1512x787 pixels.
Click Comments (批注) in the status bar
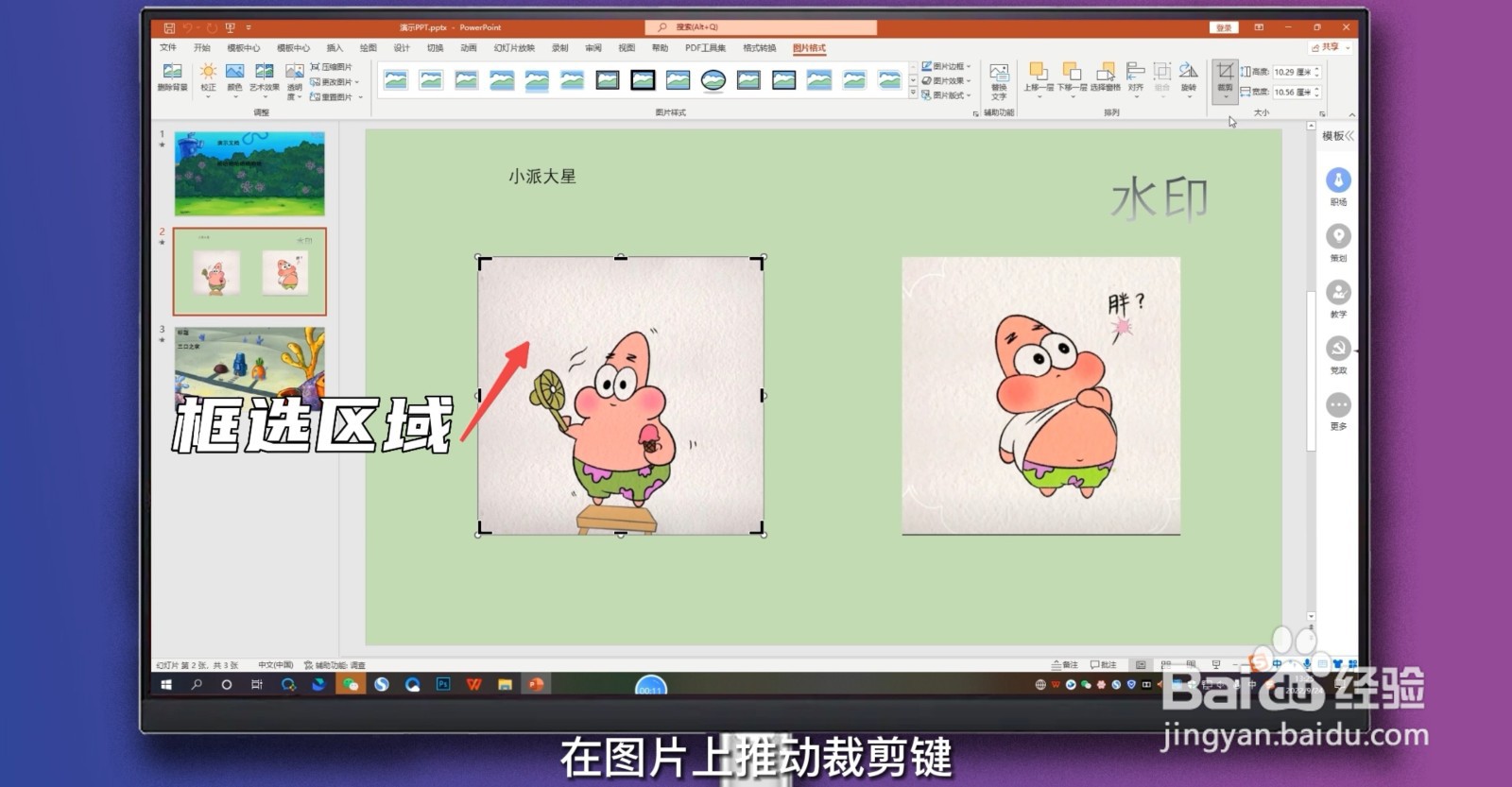click(1104, 664)
